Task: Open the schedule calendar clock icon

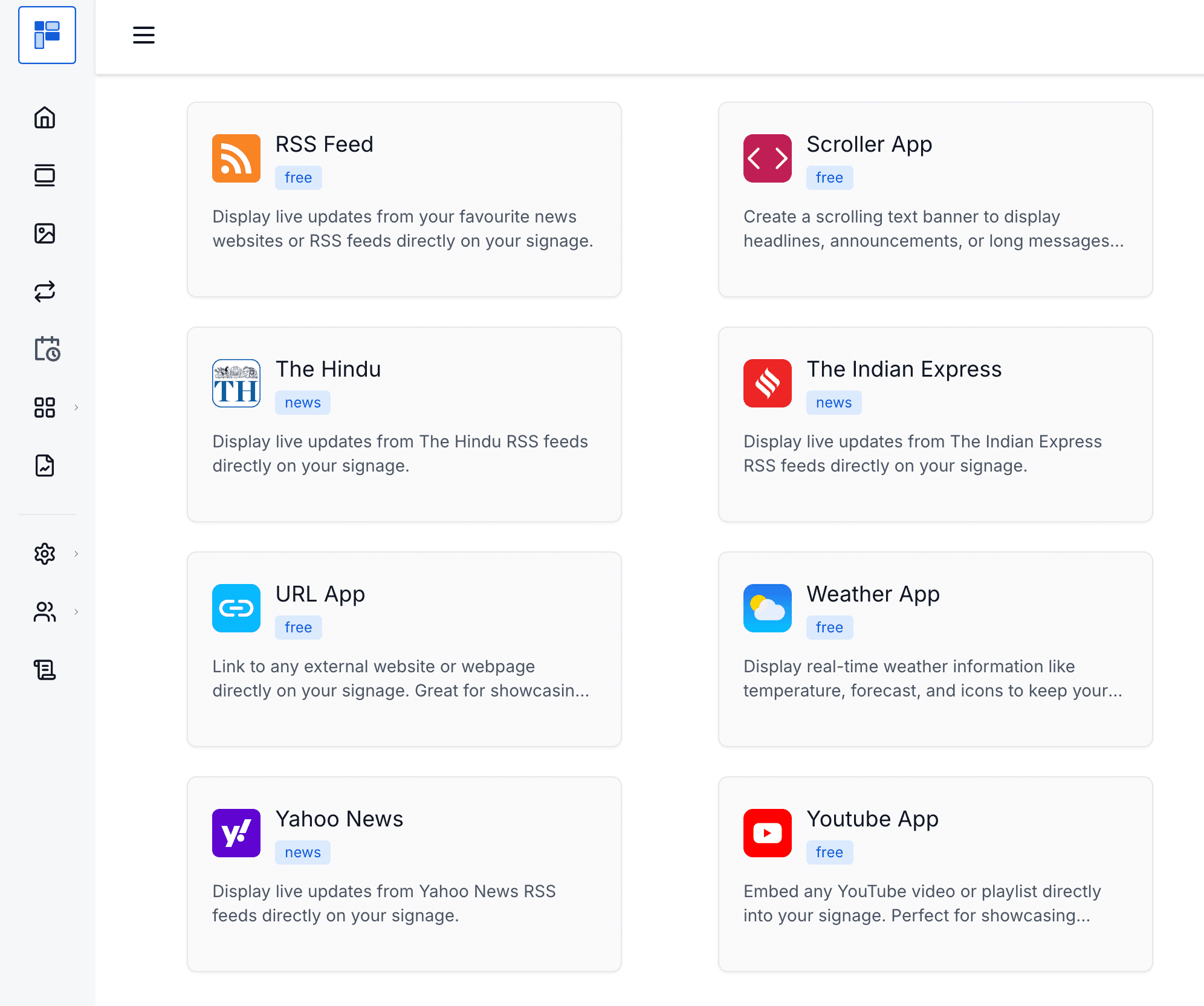Action: [x=47, y=349]
